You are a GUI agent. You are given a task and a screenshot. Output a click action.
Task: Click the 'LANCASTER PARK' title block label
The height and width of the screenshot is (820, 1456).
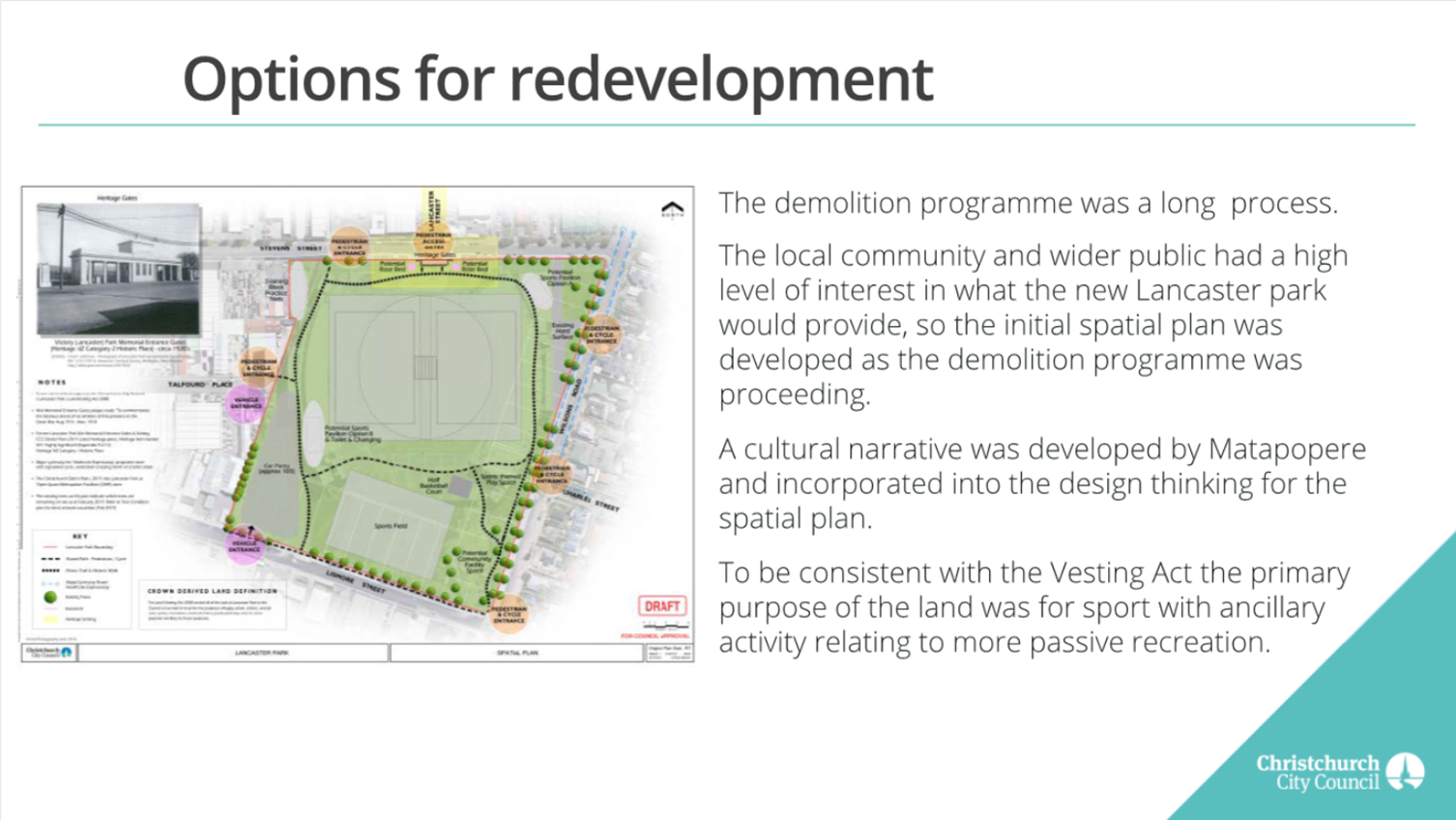pyautogui.click(x=261, y=653)
